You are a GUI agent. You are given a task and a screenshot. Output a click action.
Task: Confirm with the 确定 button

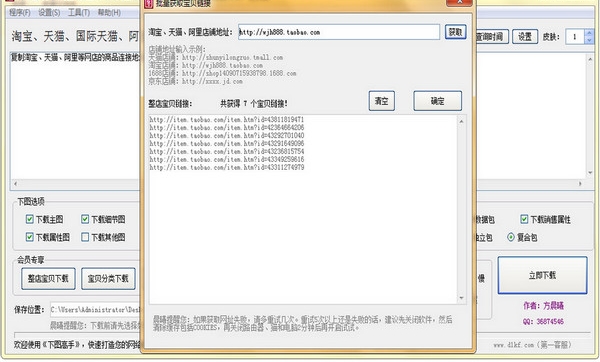pyautogui.click(x=437, y=101)
